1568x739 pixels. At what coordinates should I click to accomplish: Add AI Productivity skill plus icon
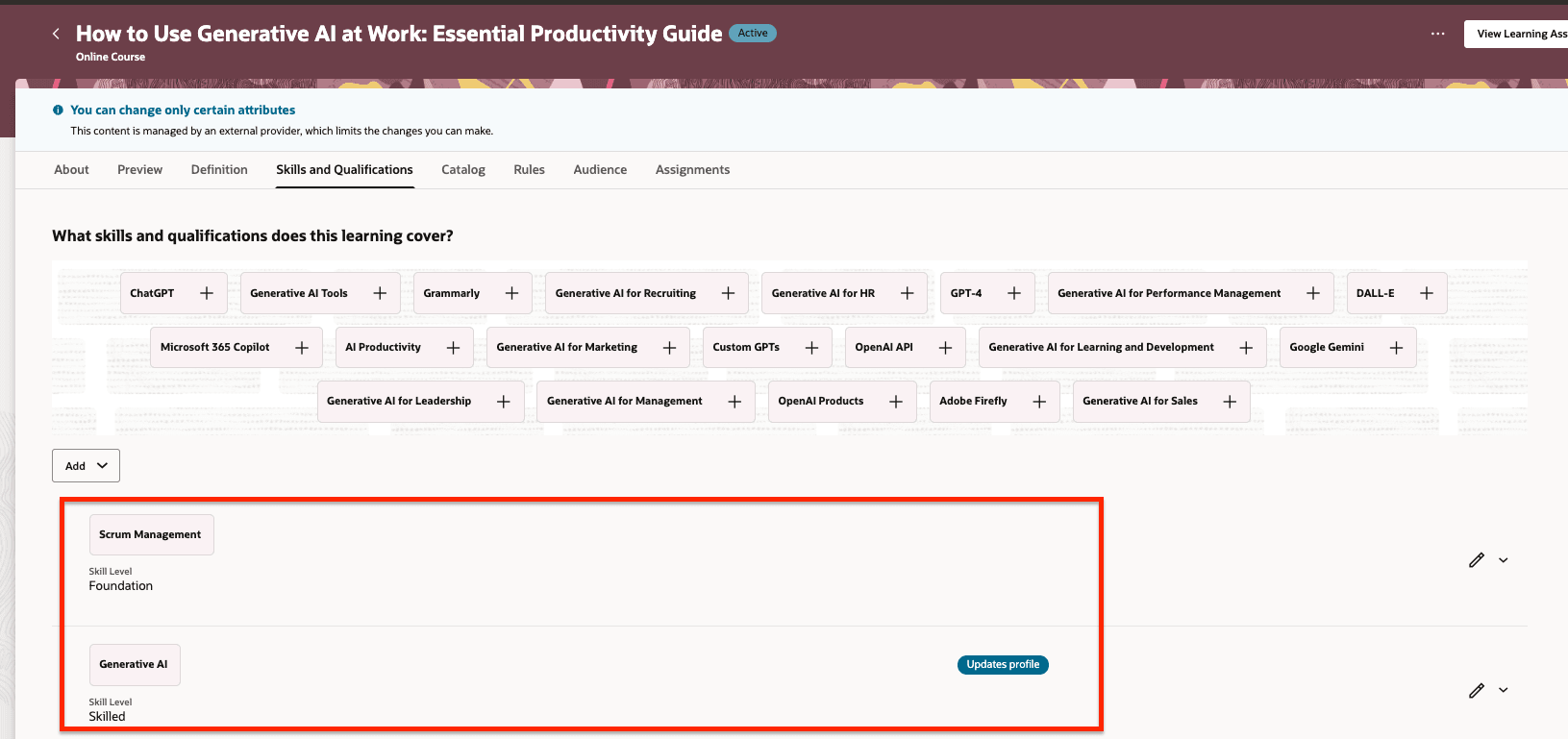point(453,348)
